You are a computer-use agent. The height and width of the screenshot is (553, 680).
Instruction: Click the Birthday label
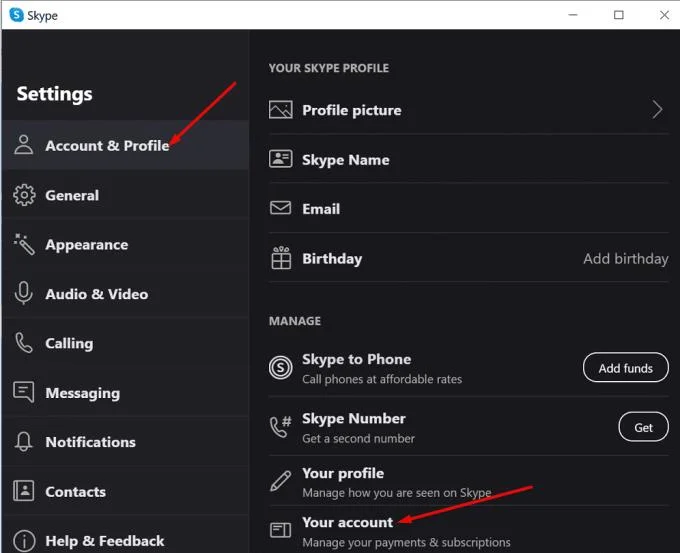pyautogui.click(x=332, y=259)
